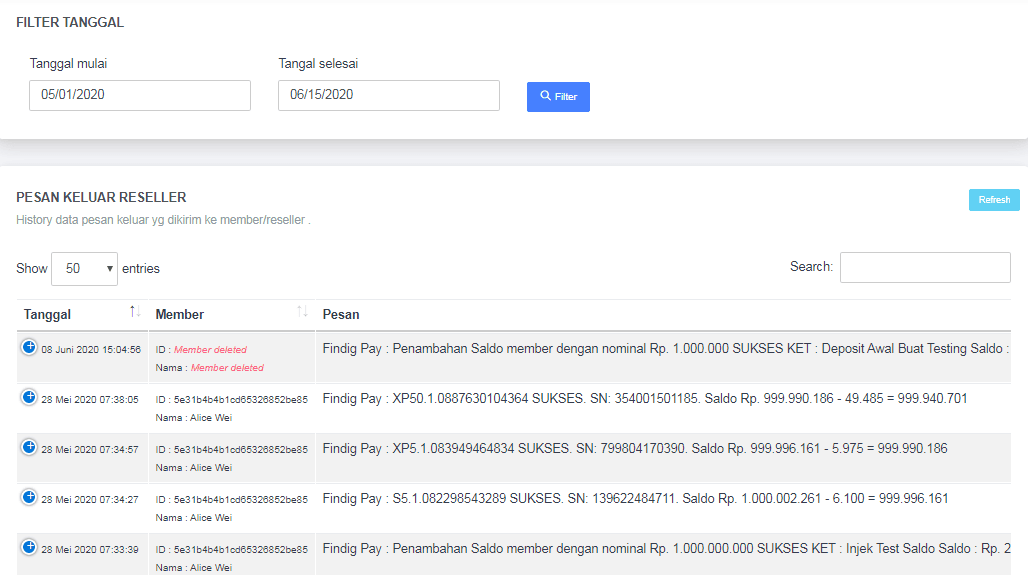Click message mentioning 'Deposit Awal Buat Testing'

coord(665,349)
